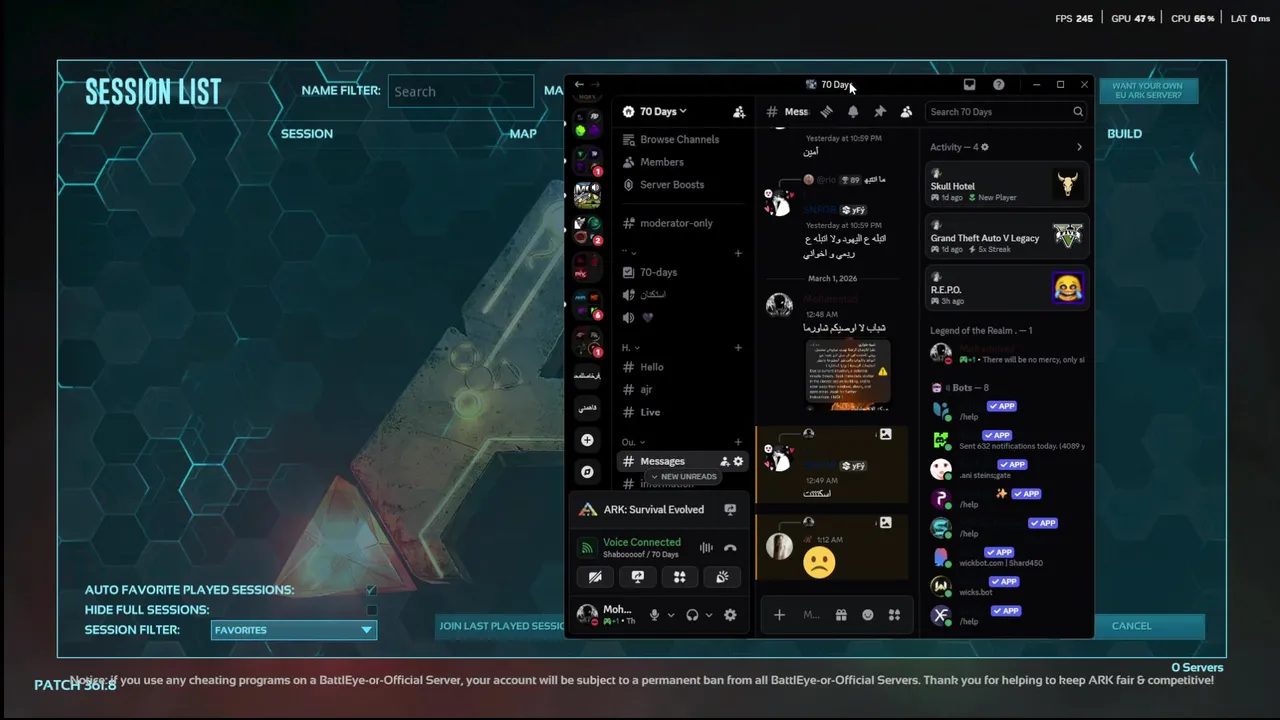Click Join Last Played Session button
This screenshot has width=1280, height=720.
click(501, 626)
